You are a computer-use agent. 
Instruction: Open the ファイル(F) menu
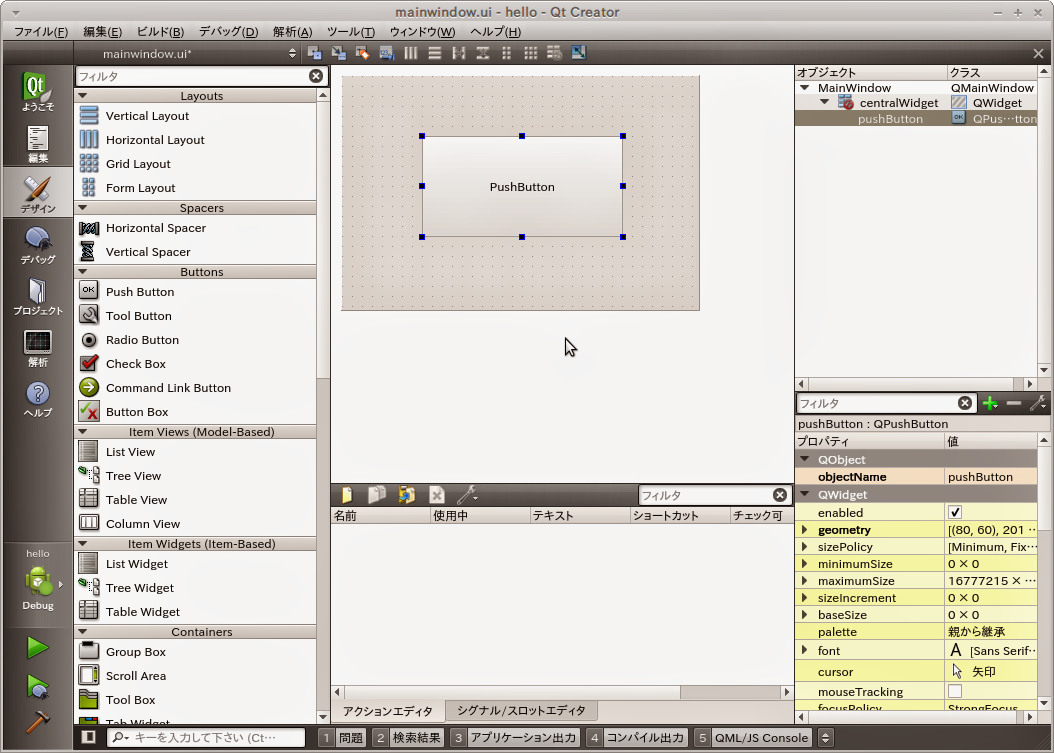pyautogui.click(x=41, y=32)
